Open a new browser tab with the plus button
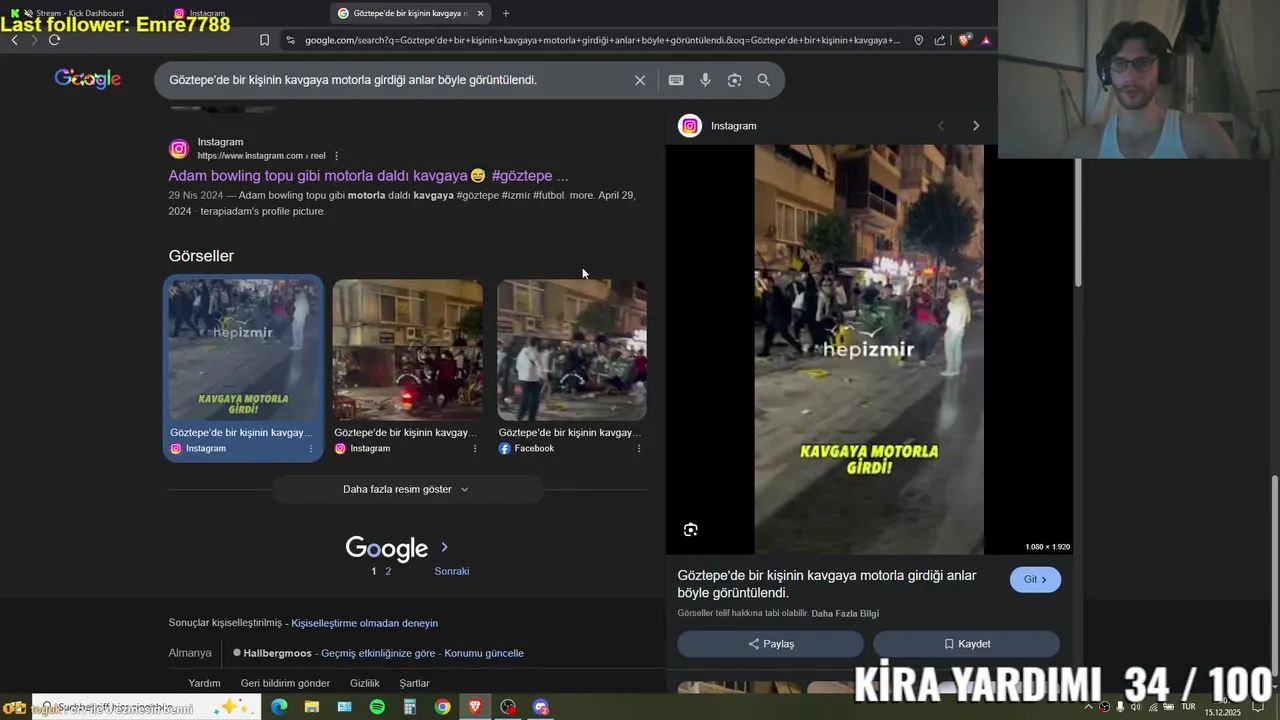1280x720 pixels. [505, 13]
